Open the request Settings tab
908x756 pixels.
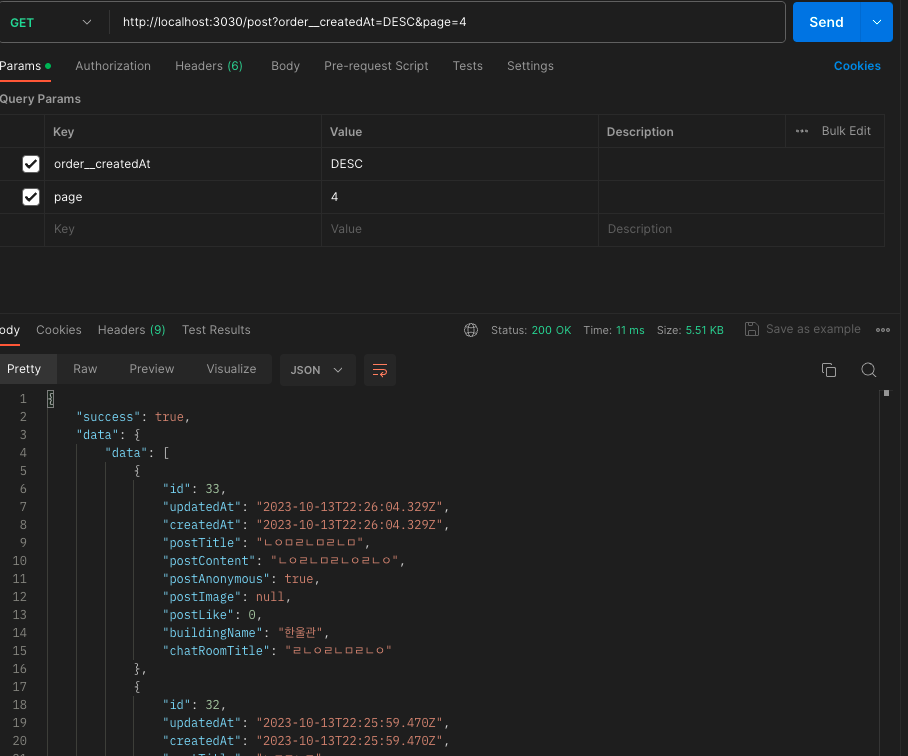530,66
